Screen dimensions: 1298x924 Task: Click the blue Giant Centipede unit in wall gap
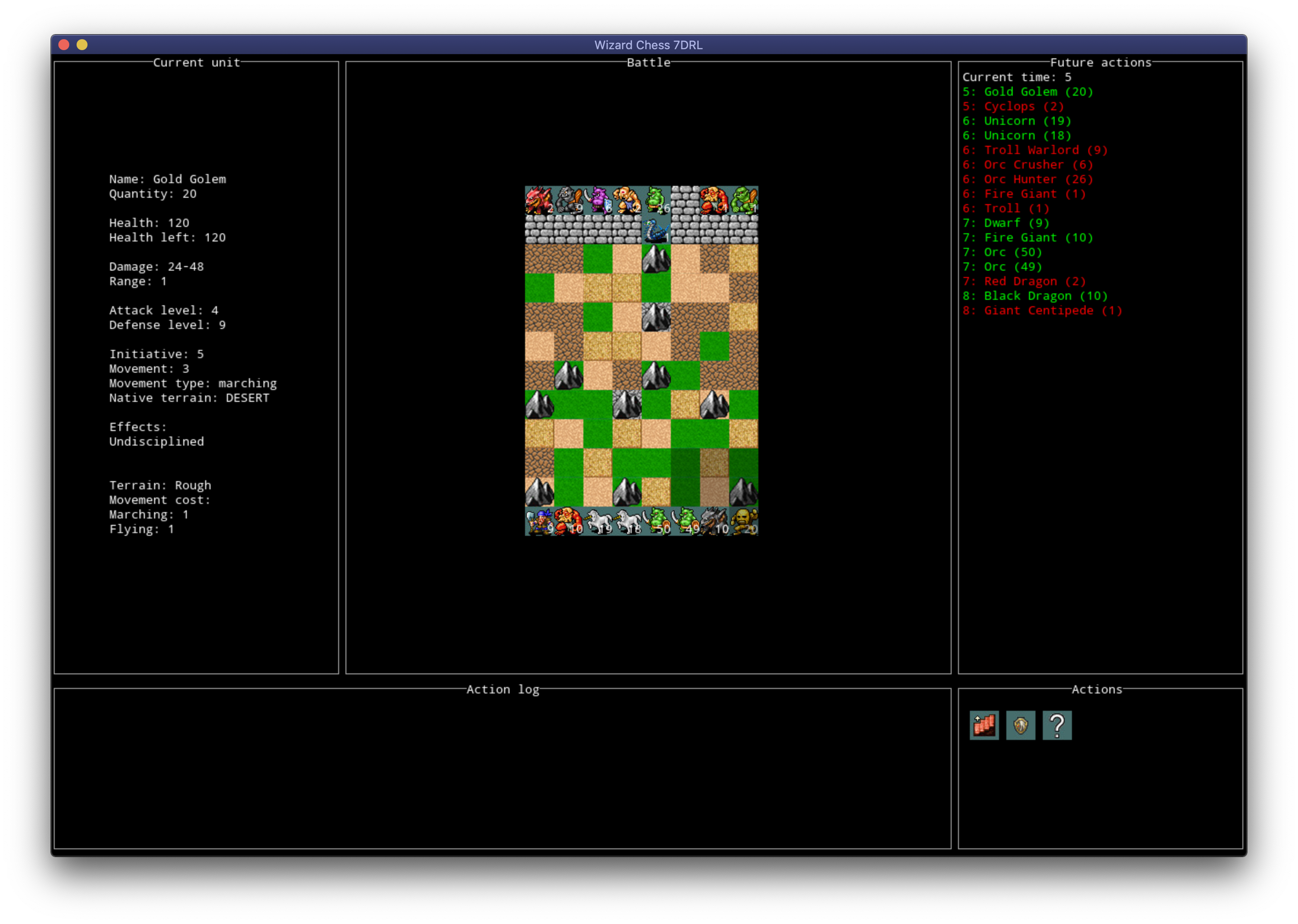(656, 230)
